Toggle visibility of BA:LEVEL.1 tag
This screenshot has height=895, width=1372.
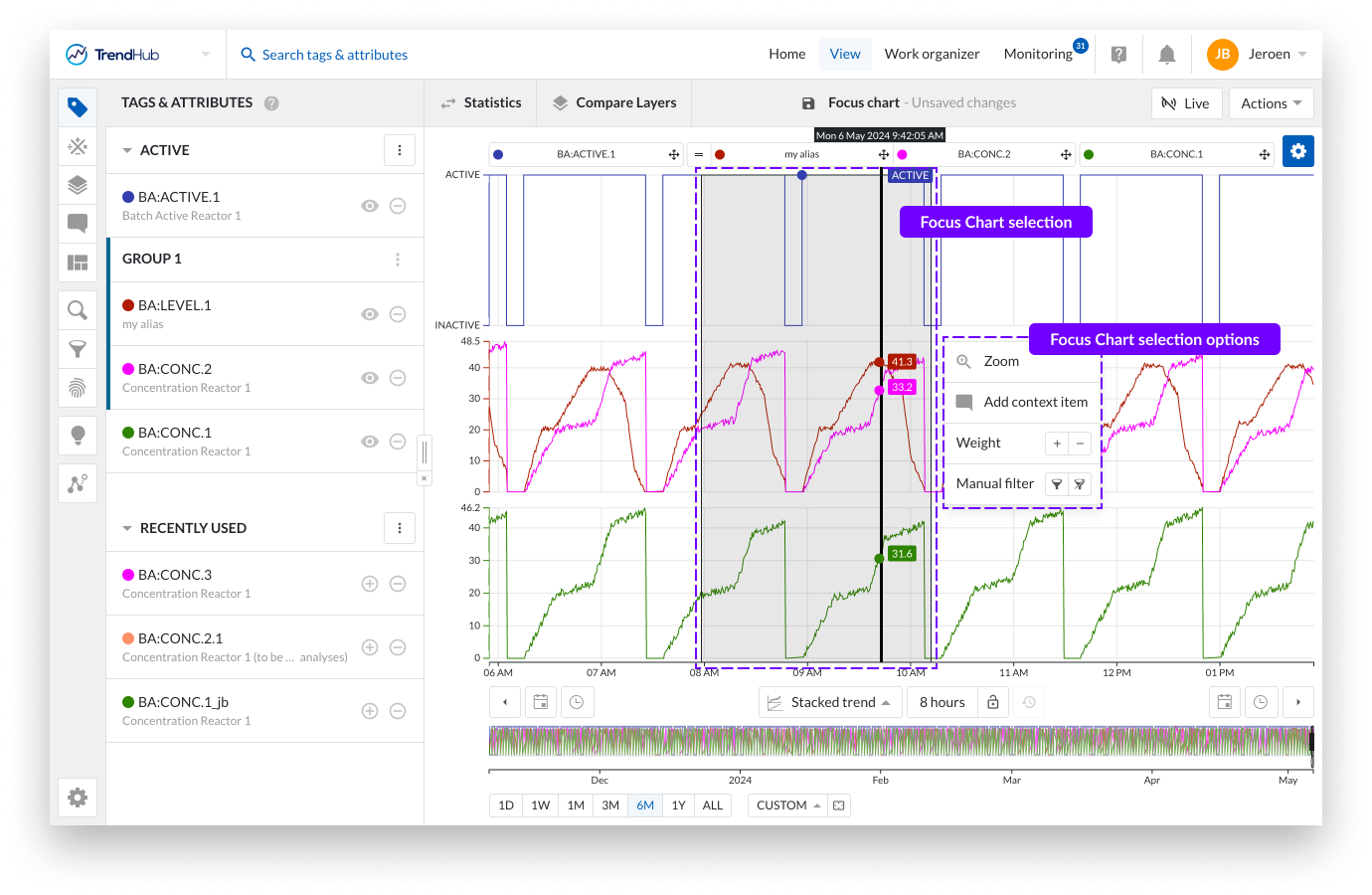(x=370, y=314)
